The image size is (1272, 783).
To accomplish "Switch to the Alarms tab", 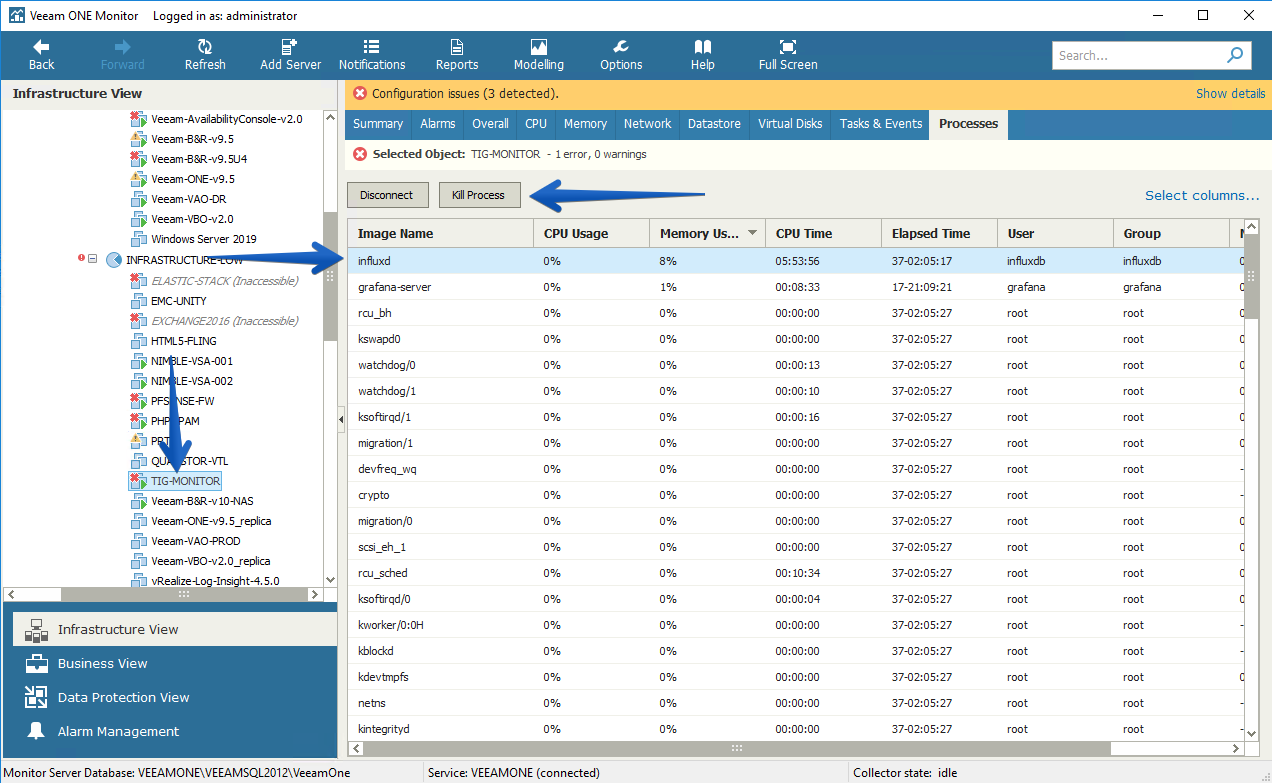I will coord(438,124).
